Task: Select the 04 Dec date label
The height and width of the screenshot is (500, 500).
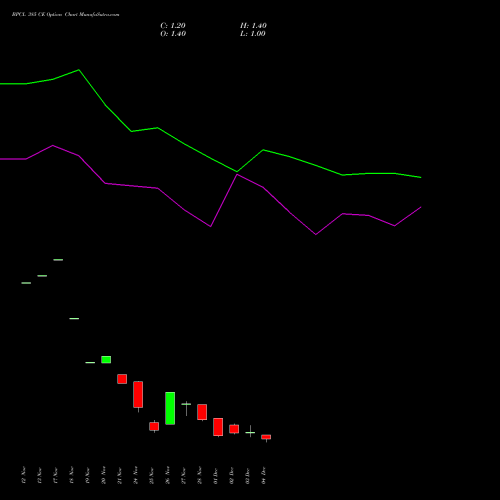Action: (x=264, y=475)
